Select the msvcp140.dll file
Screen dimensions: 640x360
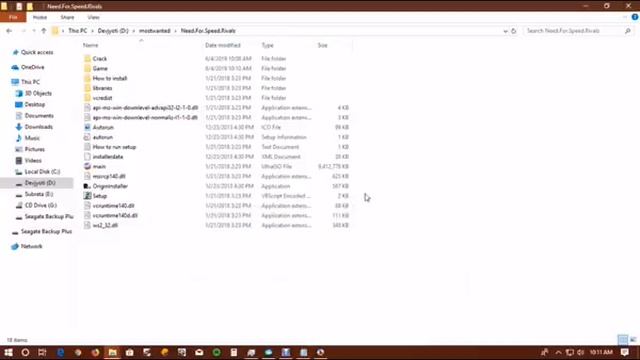tap(109, 176)
